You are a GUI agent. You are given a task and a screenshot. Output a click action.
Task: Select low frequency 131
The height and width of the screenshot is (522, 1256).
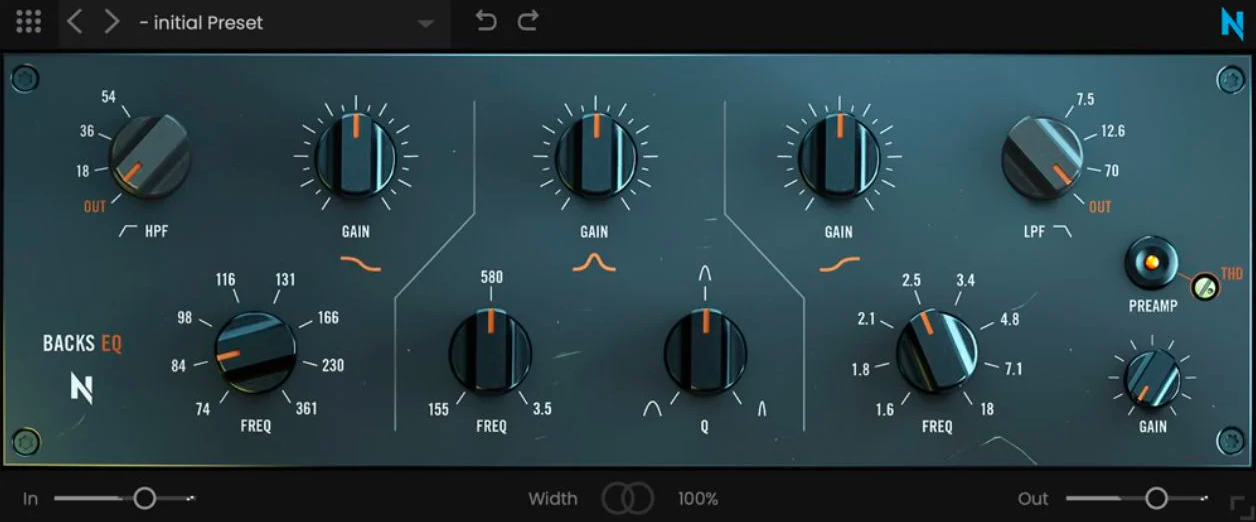pyautogui.click(x=285, y=281)
